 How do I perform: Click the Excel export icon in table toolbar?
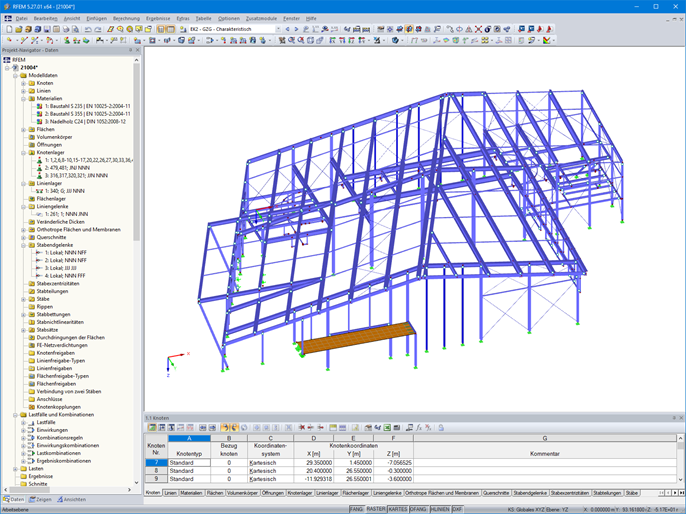click(387, 427)
